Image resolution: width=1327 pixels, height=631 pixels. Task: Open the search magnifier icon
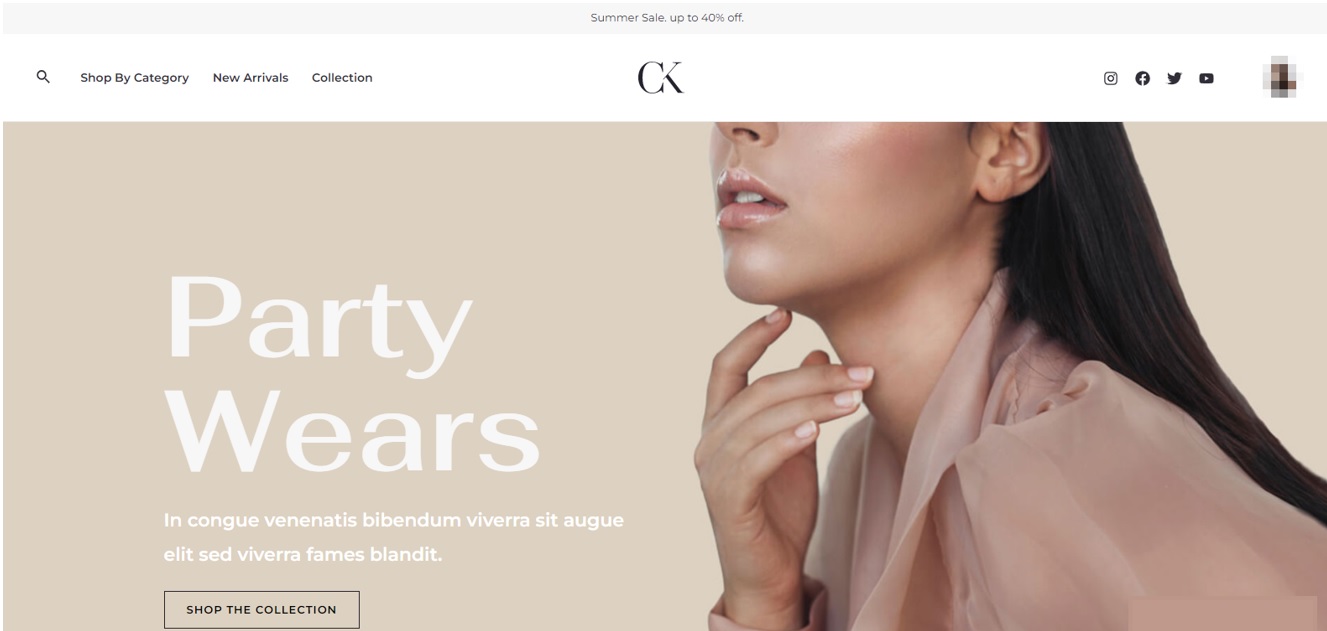click(43, 76)
